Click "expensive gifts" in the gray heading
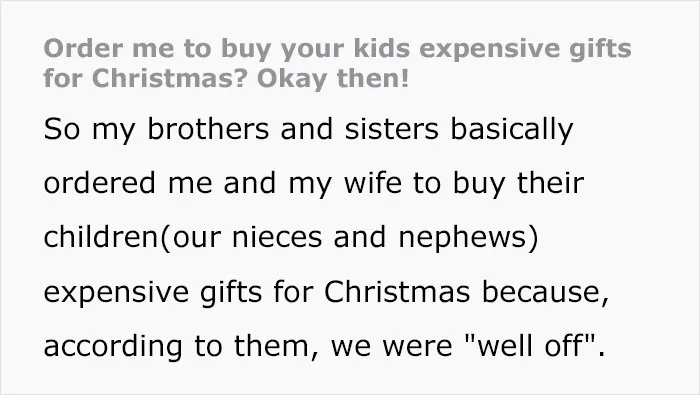This screenshot has height=395, width=700. coord(525,50)
